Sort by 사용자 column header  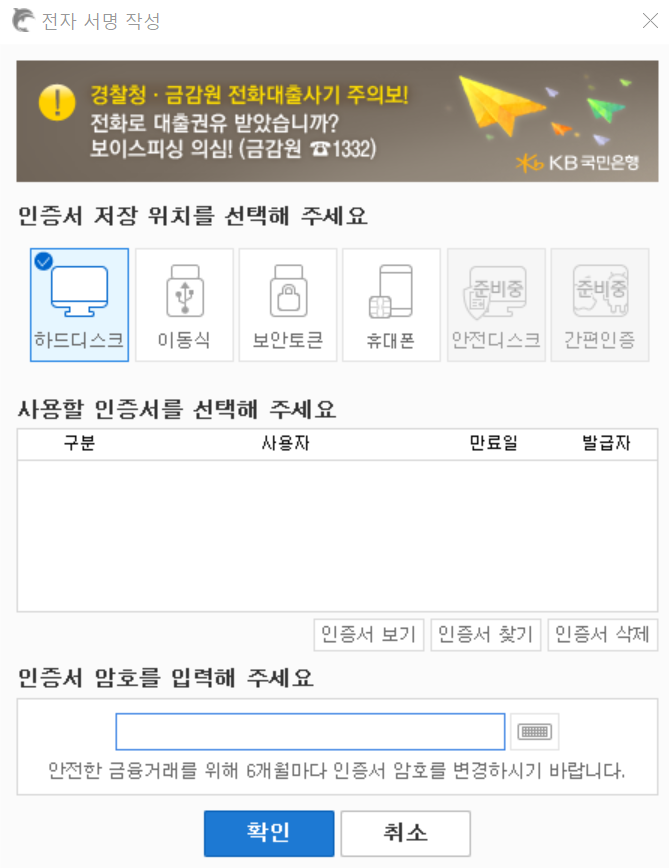pos(286,443)
